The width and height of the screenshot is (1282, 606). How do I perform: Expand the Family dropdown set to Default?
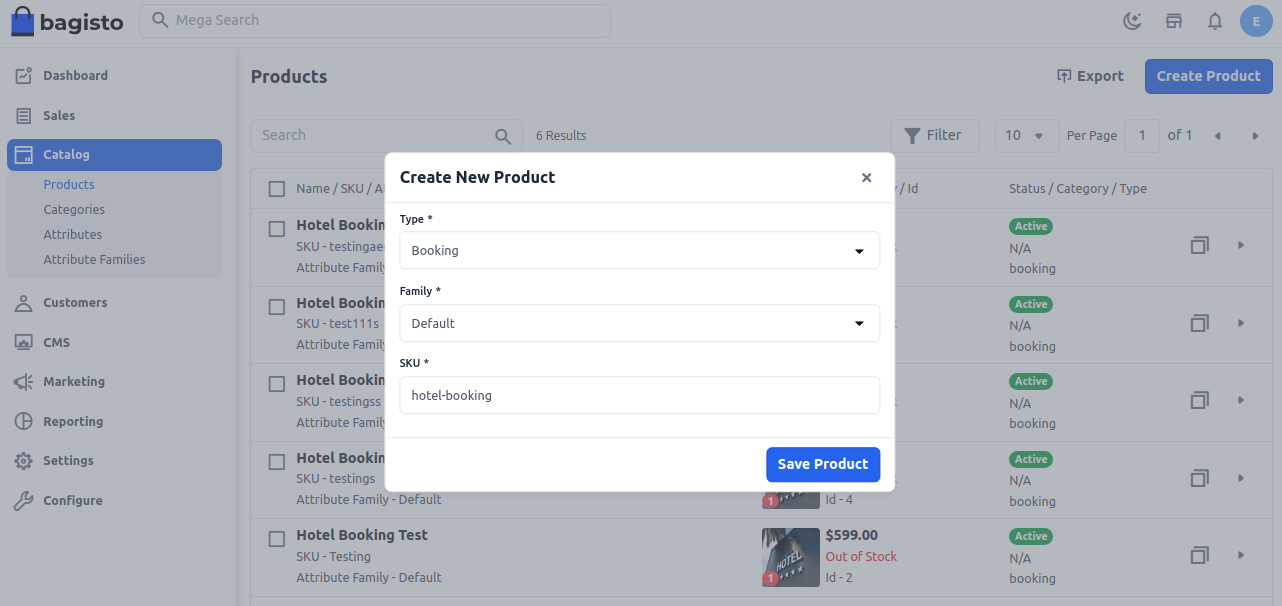(640, 323)
